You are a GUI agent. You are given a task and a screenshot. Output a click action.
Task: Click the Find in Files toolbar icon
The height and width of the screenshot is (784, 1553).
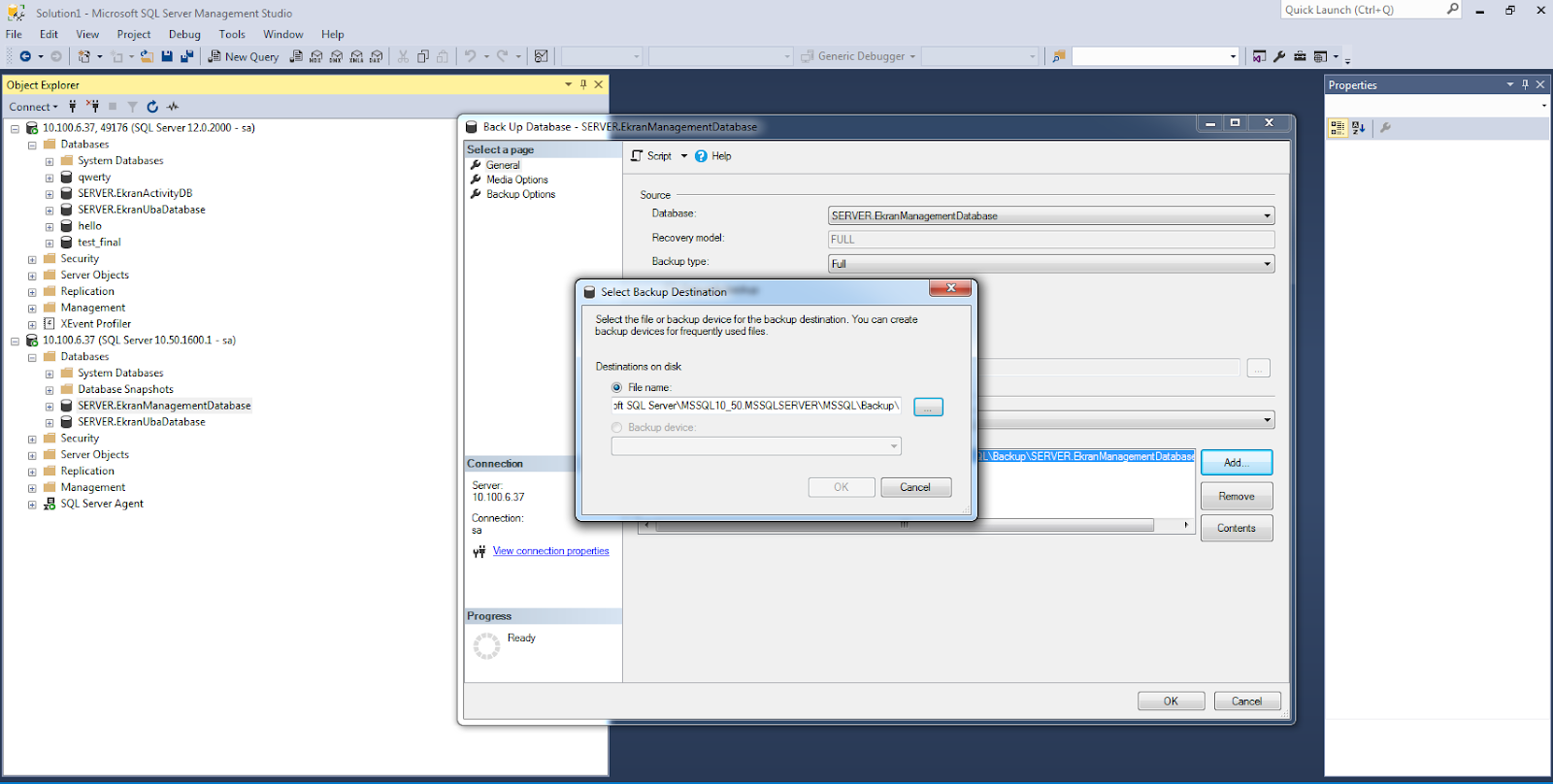1059,56
